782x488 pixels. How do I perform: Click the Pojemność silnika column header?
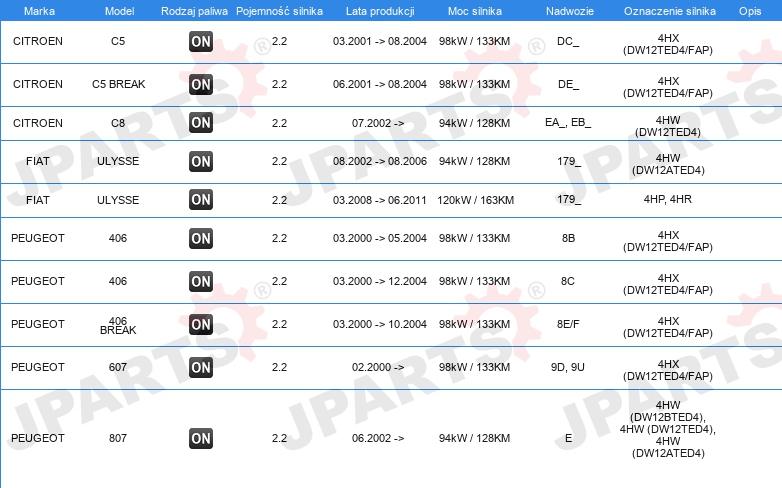click(279, 11)
